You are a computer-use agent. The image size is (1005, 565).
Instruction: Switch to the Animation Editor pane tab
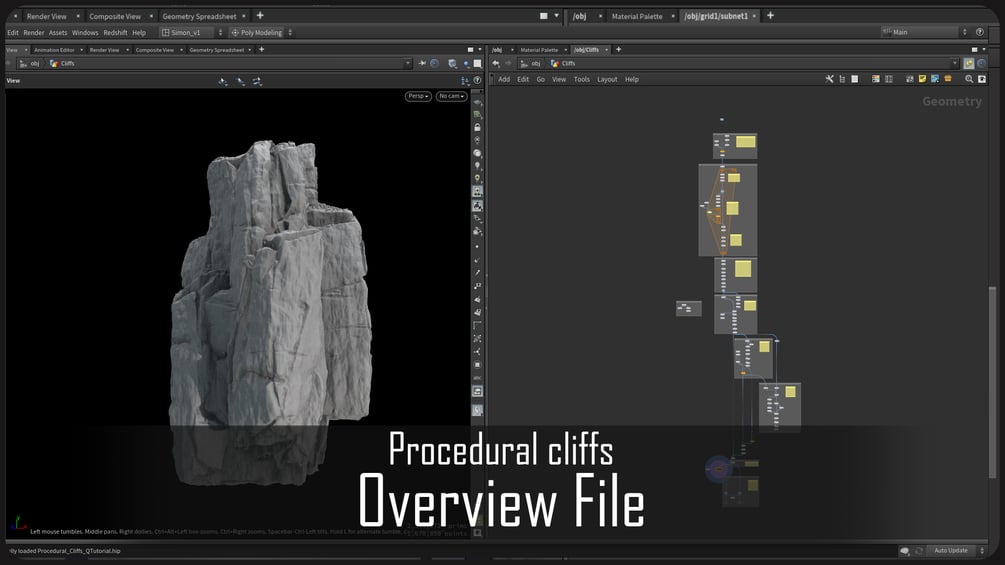pyautogui.click(x=54, y=49)
